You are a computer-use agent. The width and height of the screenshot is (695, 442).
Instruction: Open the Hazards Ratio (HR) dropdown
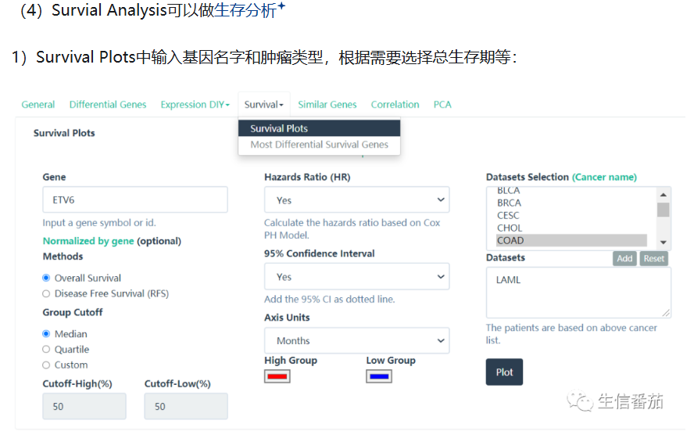(356, 200)
